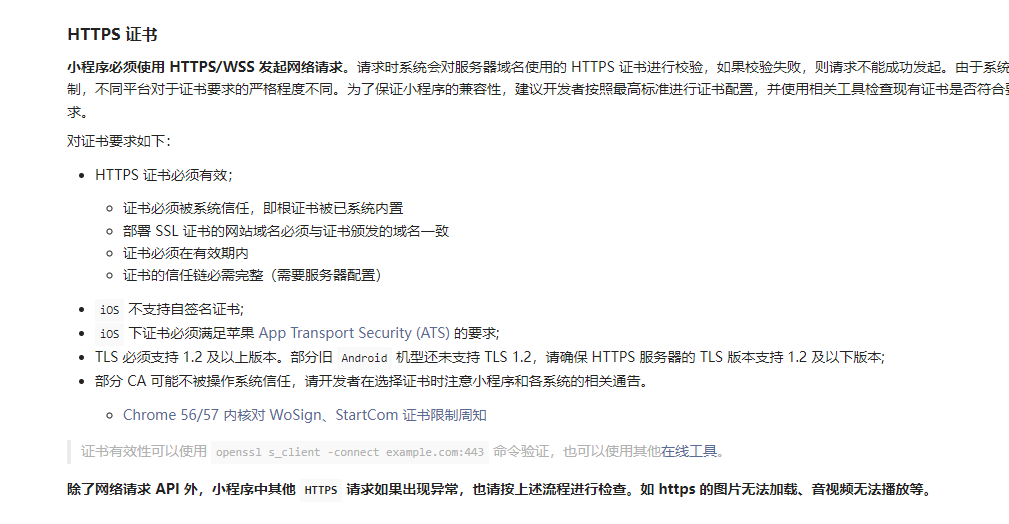Click sub-bullet 证书必须在有效期内

click(185, 253)
